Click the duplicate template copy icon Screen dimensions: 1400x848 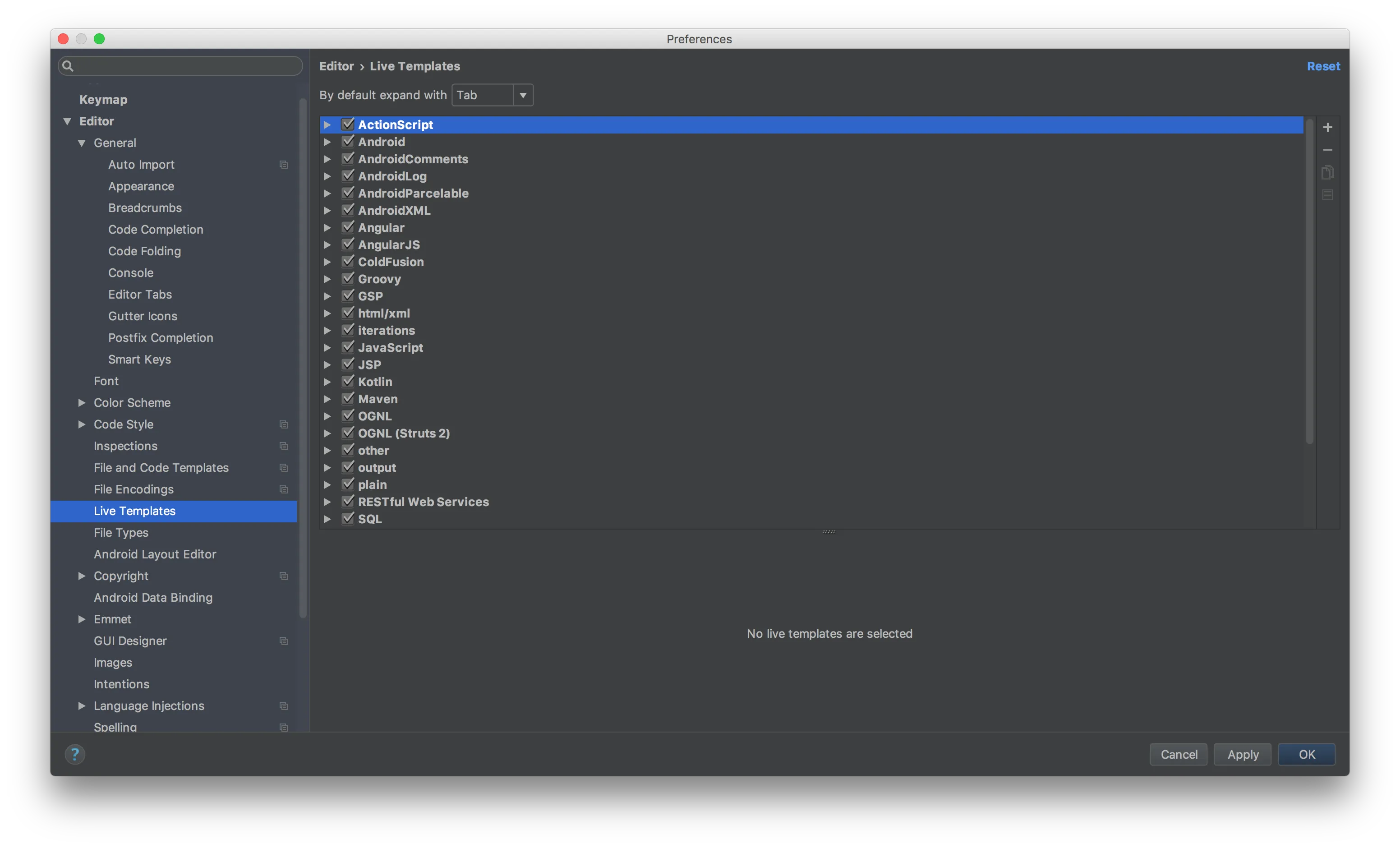(1327, 172)
